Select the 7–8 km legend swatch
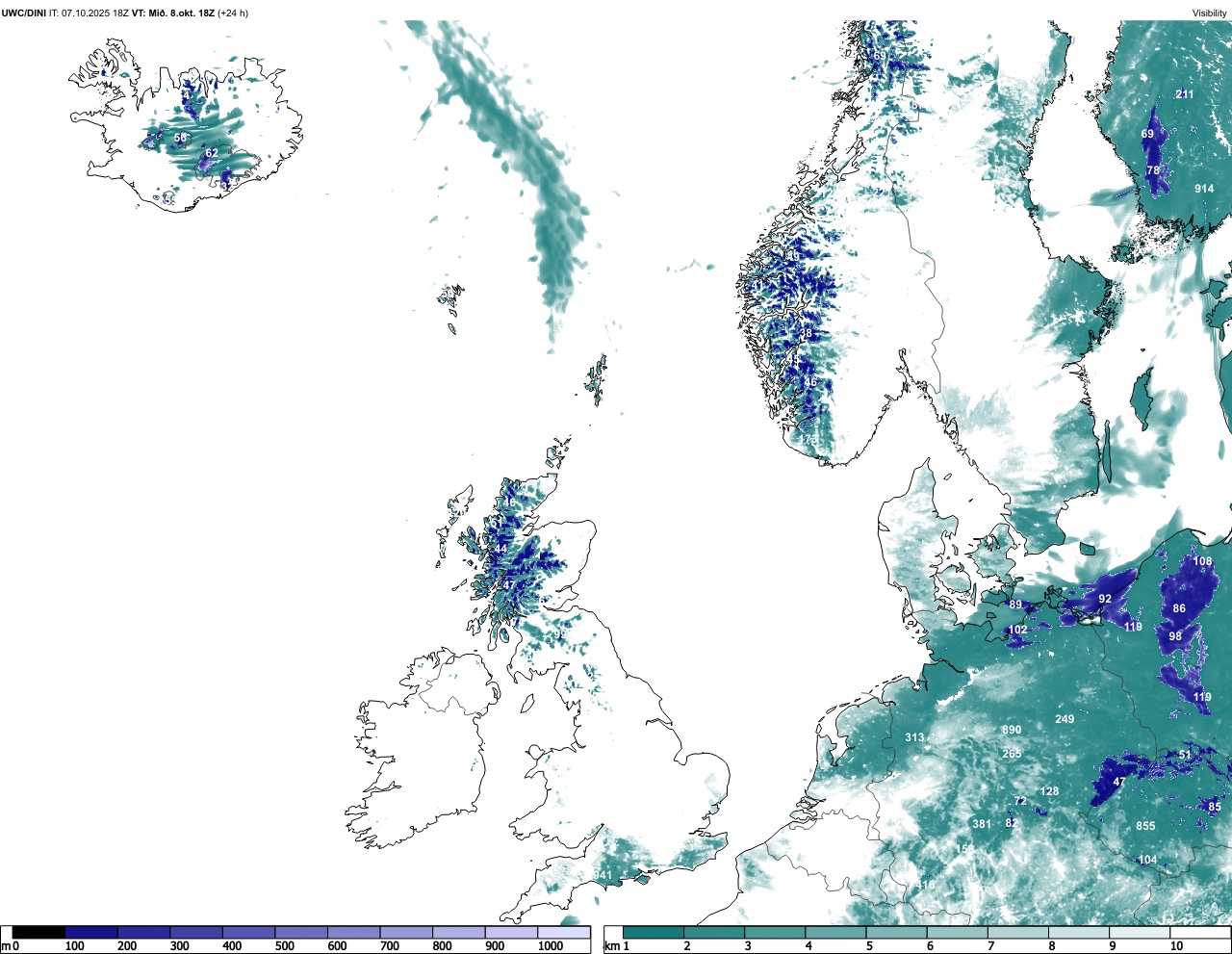The image size is (1232, 954). pyautogui.click(x=1019, y=932)
